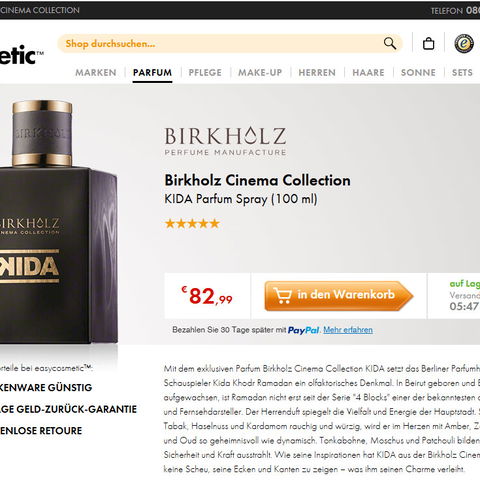
Task: Open the HERREN menu
Action: click(317, 72)
